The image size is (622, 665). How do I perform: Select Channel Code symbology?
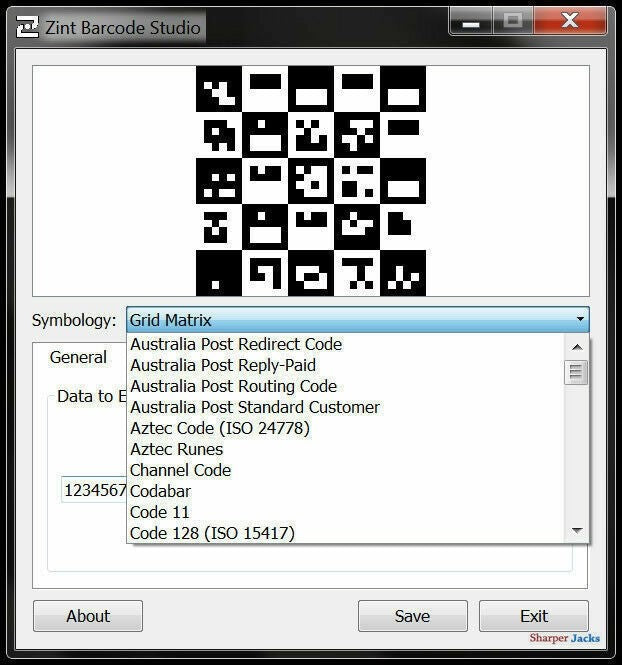(181, 470)
